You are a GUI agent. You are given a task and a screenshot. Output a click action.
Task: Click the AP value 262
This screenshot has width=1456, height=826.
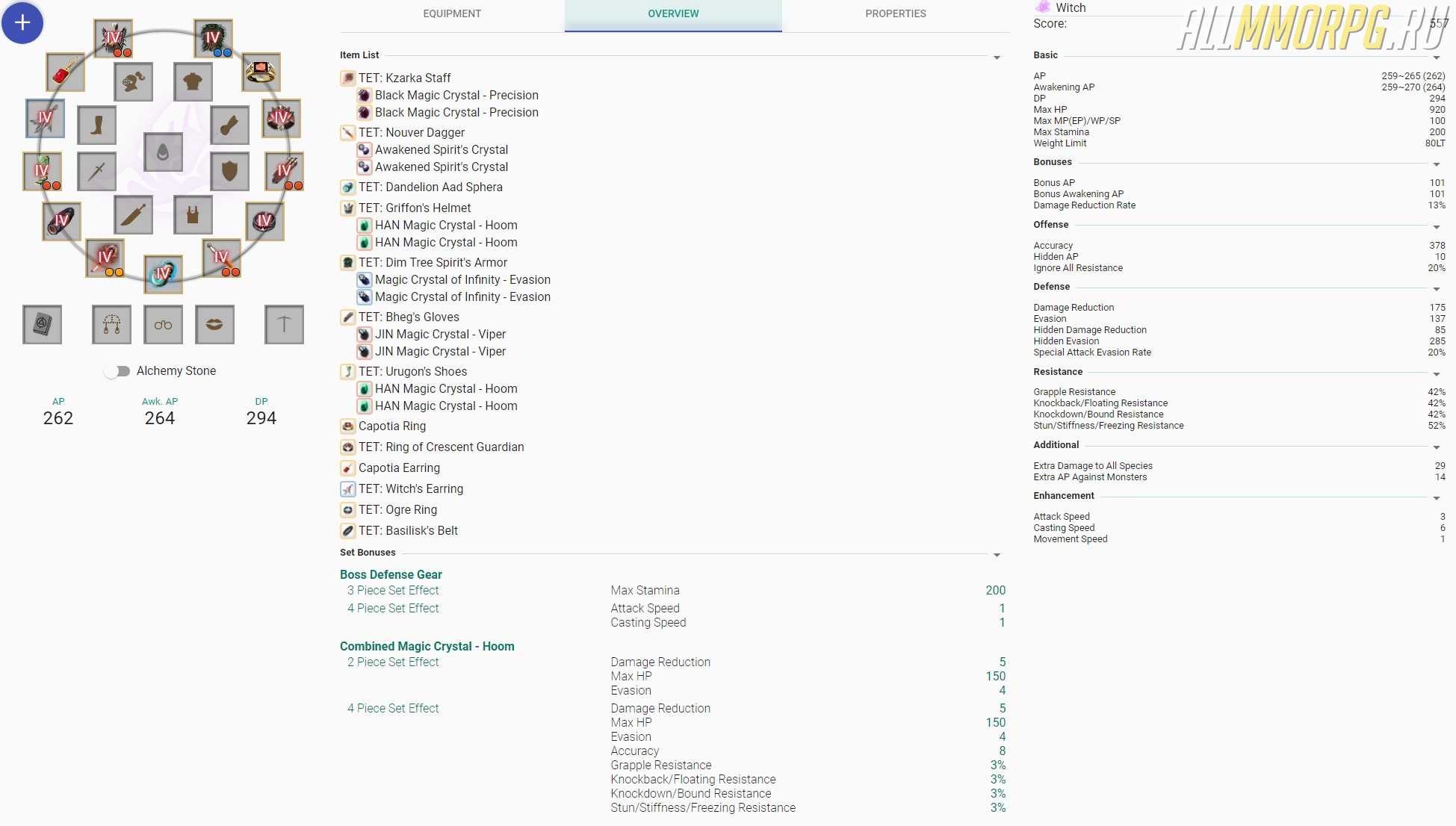58,418
